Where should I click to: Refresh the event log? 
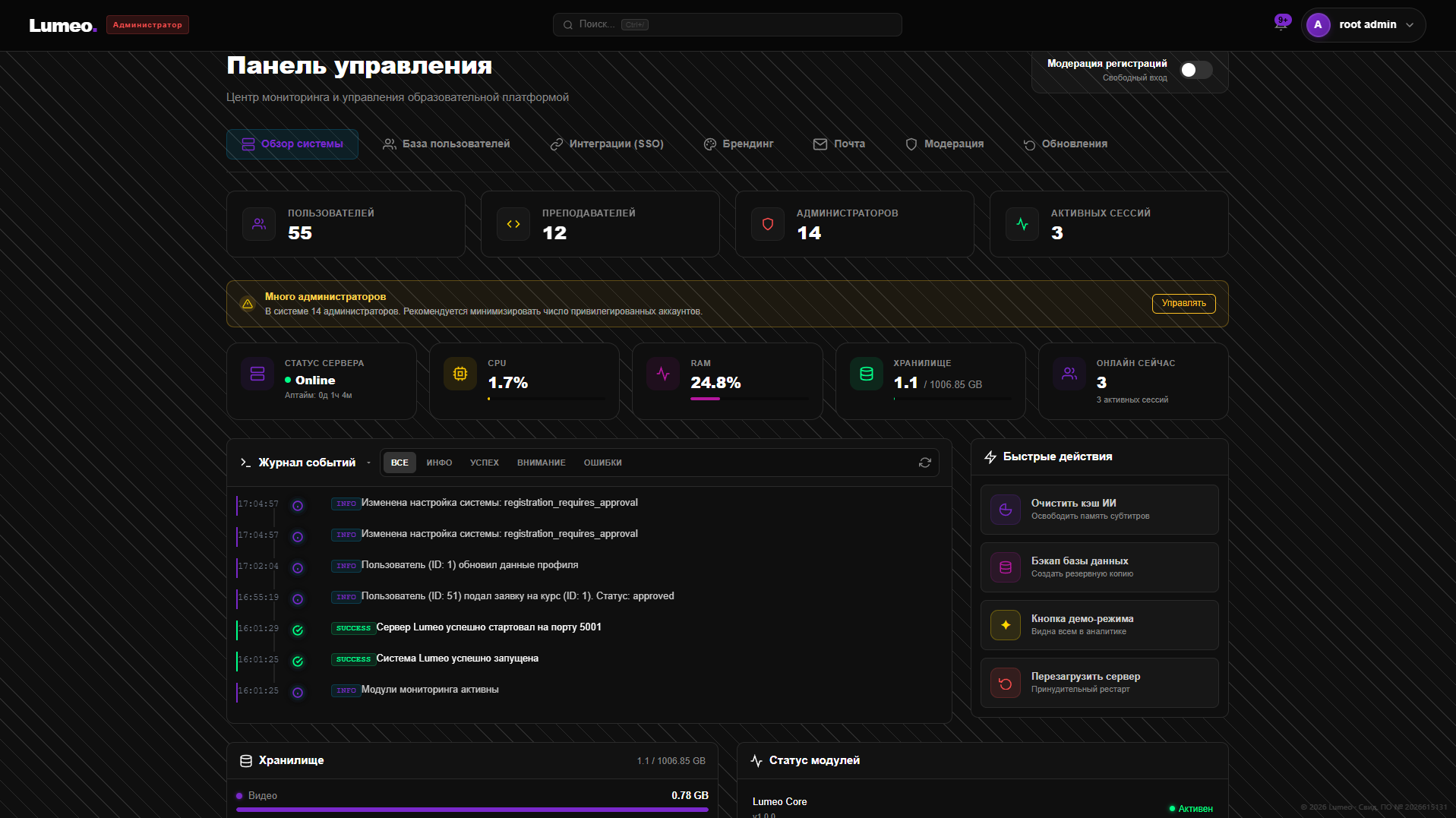[925, 463]
